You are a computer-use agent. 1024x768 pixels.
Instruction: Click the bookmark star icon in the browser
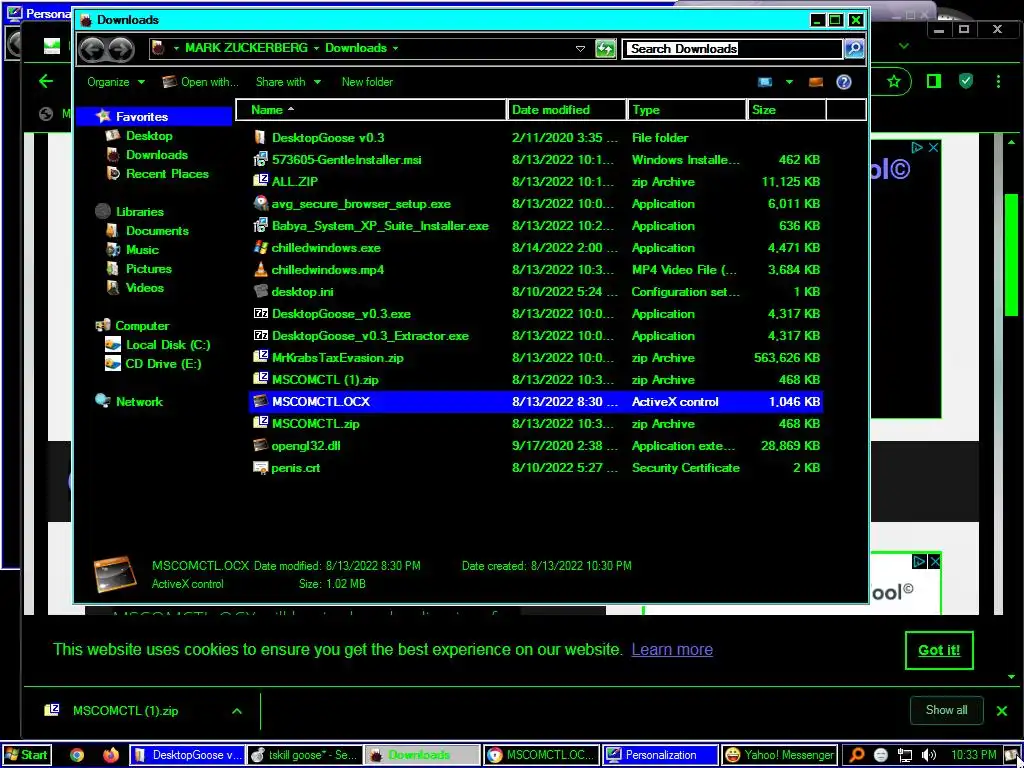893,81
